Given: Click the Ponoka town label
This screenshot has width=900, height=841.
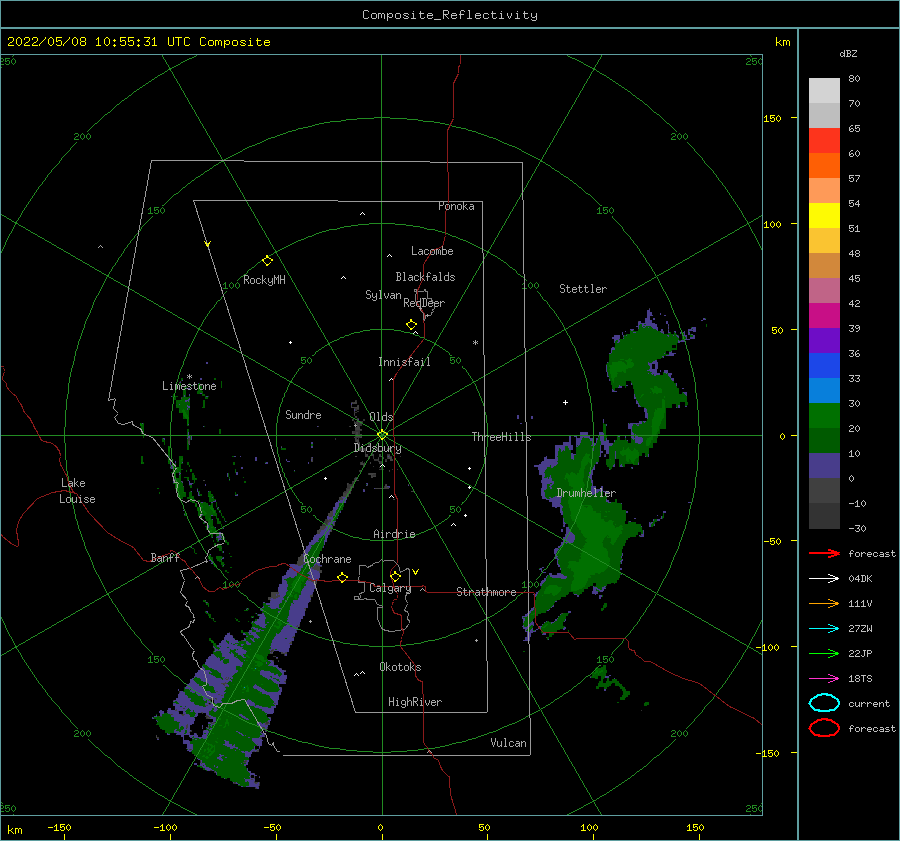Looking at the screenshot, I should point(456,206).
